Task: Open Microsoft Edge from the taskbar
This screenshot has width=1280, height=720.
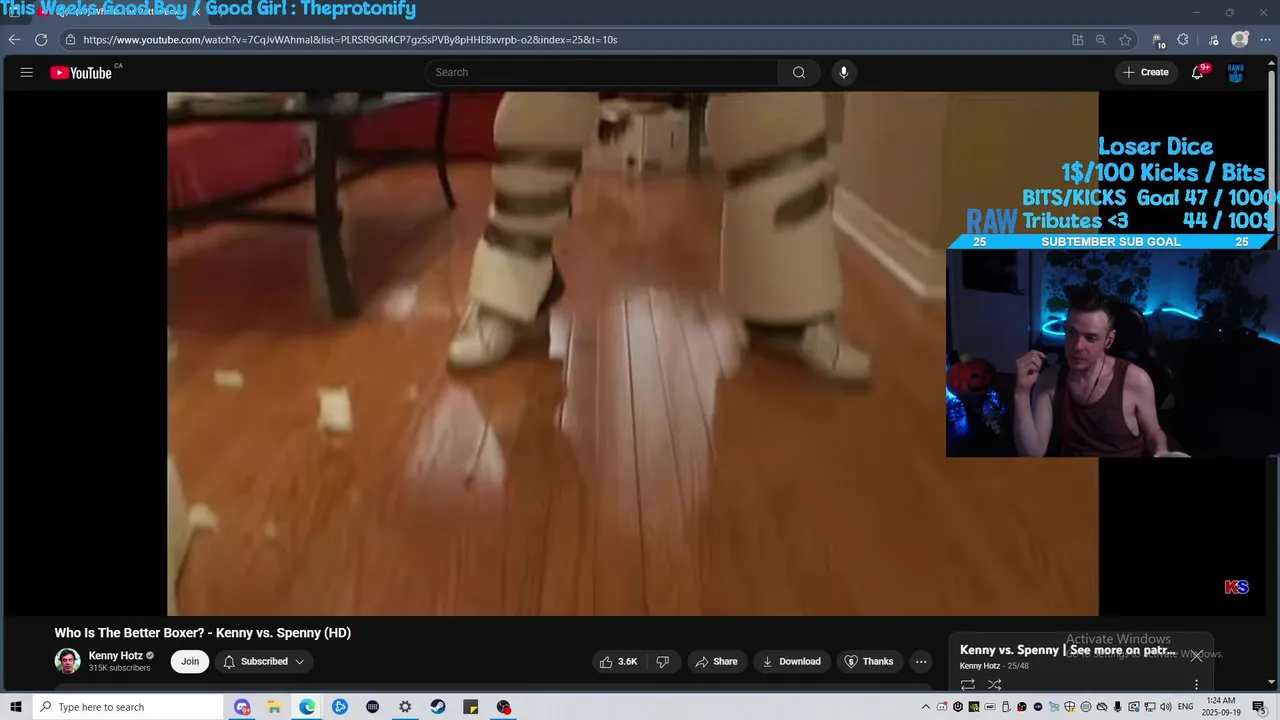Action: [x=307, y=707]
